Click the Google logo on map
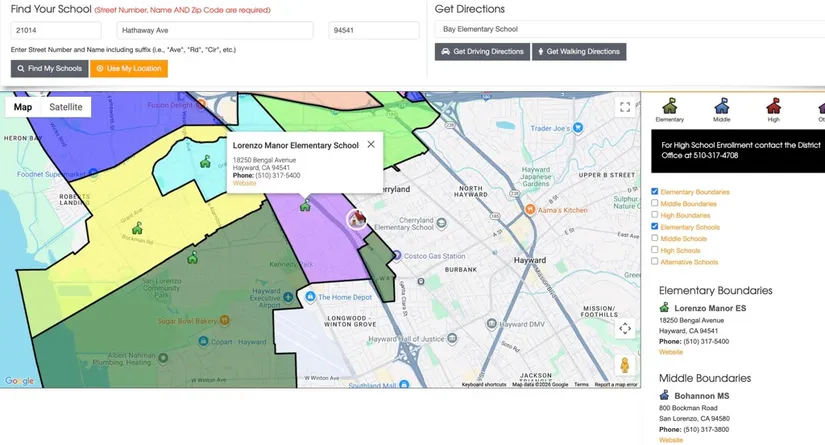The width and height of the screenshot is (825, 445). (20, 381)
